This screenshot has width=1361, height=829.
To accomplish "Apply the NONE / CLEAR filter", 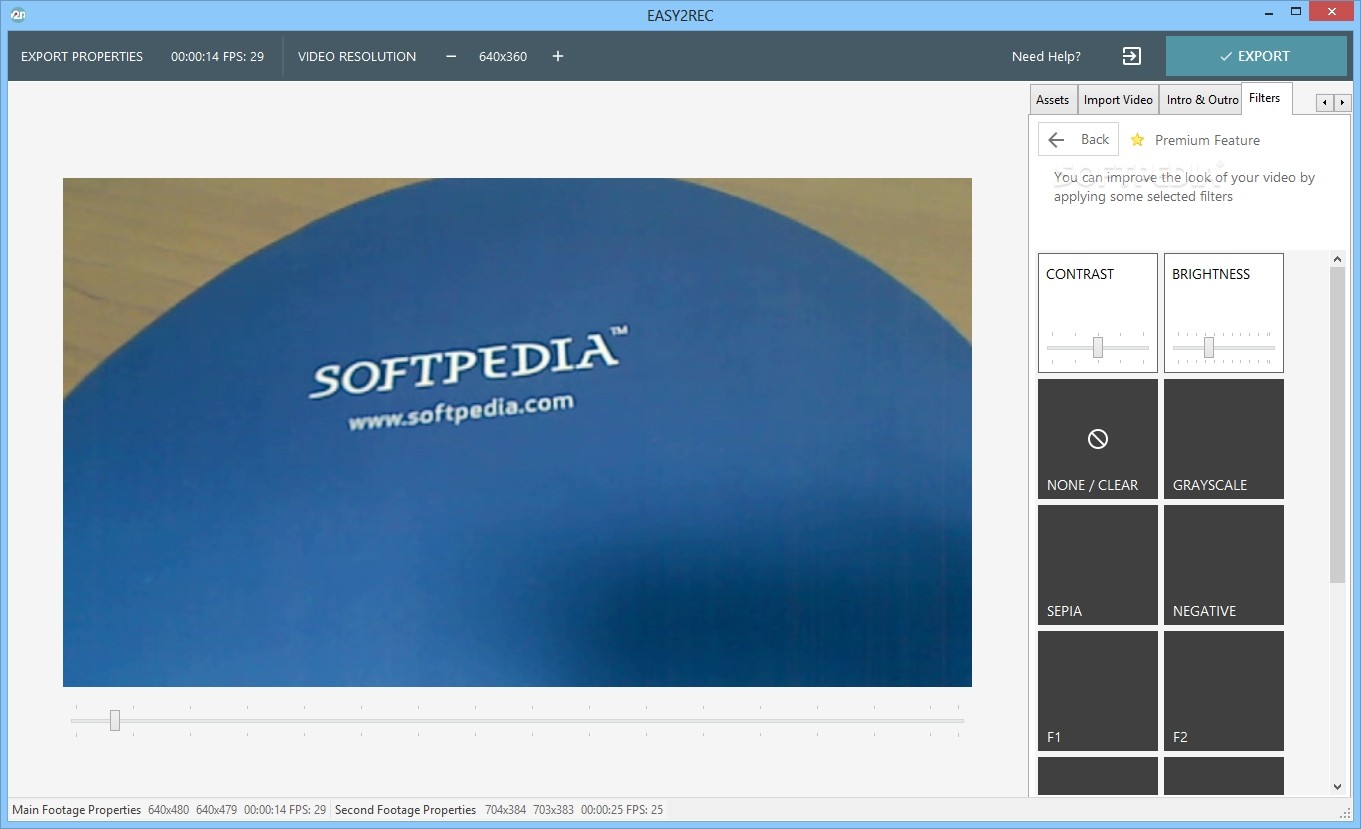I will [x=1098, y=439].
